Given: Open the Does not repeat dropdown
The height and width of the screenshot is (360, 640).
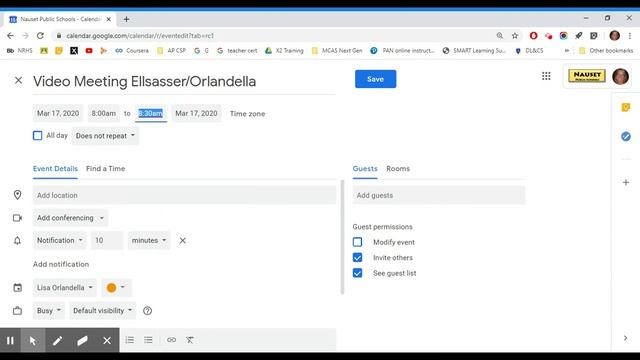Looking at the screenshot, I should click(105, 136).
